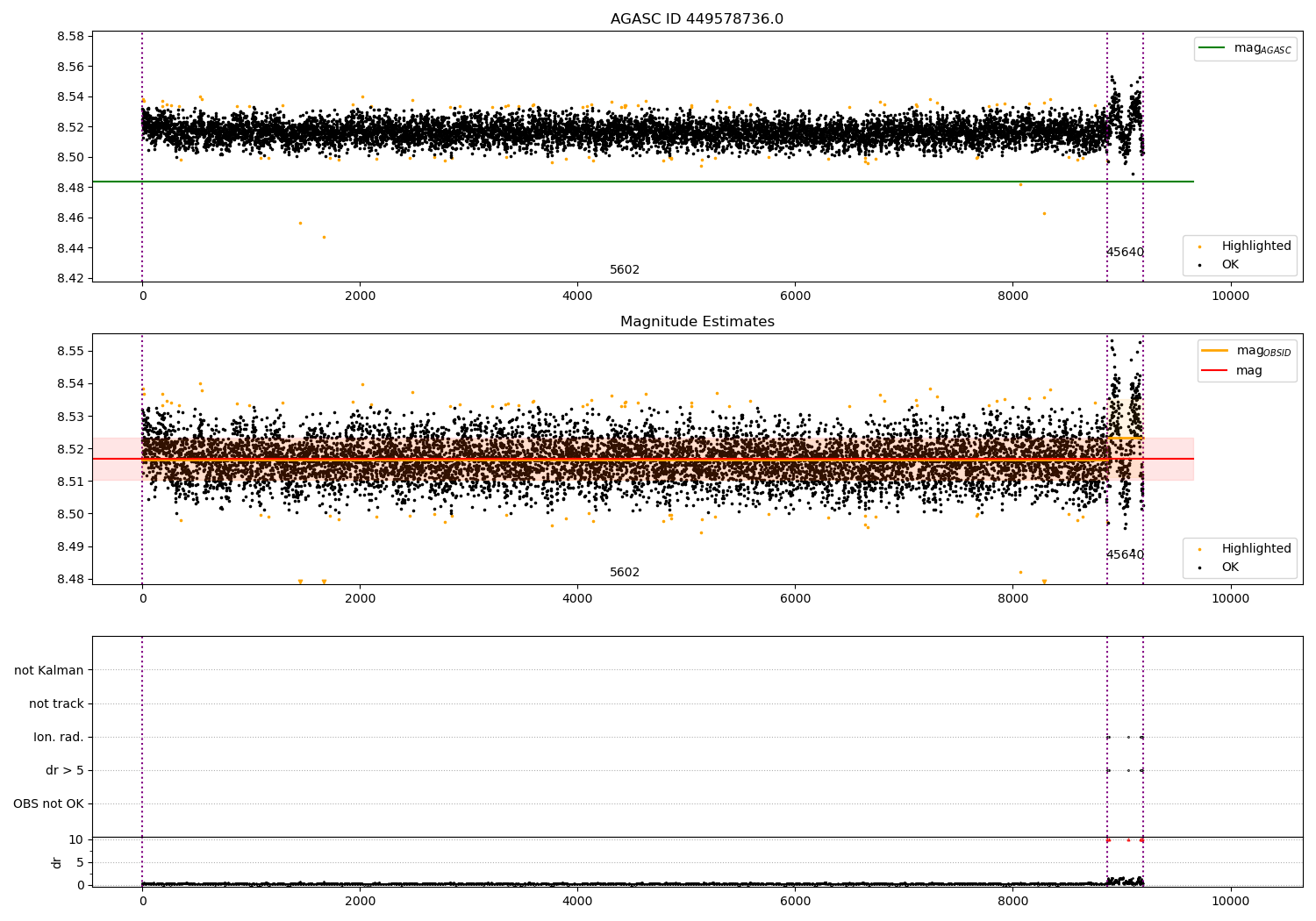Image resolution: width=1316 pixels, height=921 pixels.
Task: Click the 'OBS not OK' axis label
Action: (x=48, y=803)
